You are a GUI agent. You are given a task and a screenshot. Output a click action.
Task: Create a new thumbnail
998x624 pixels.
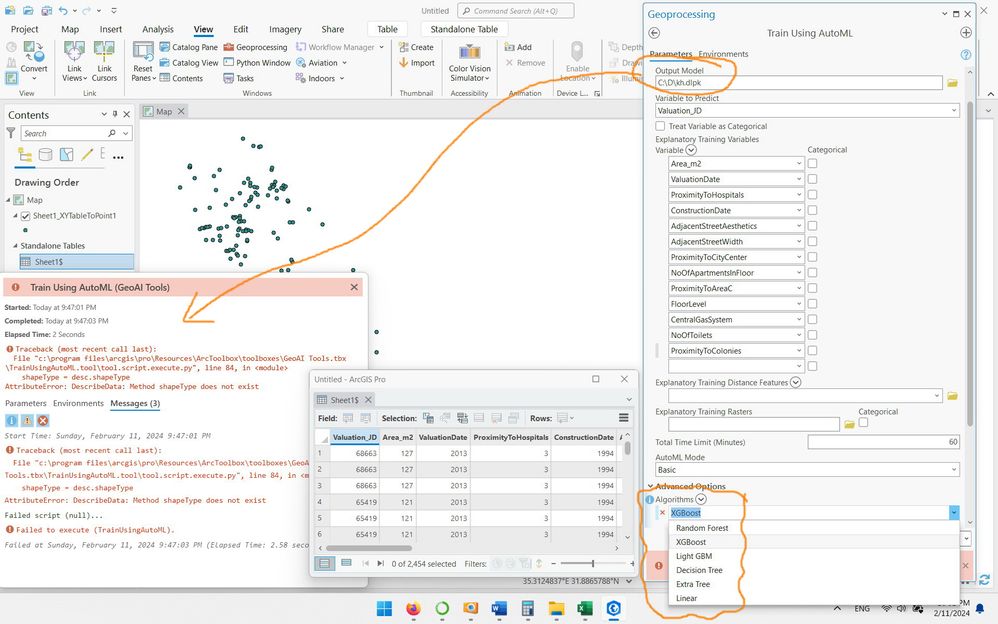coord(416,47)
